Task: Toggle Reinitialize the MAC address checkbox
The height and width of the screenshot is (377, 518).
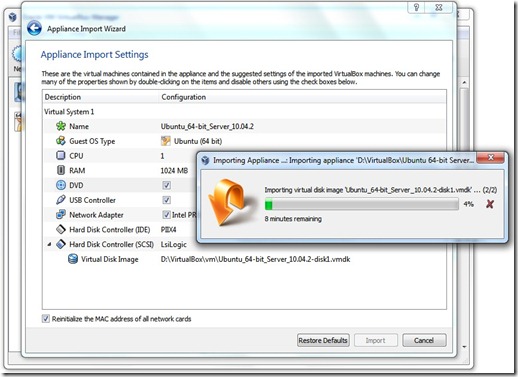Action: pos(46,319)
